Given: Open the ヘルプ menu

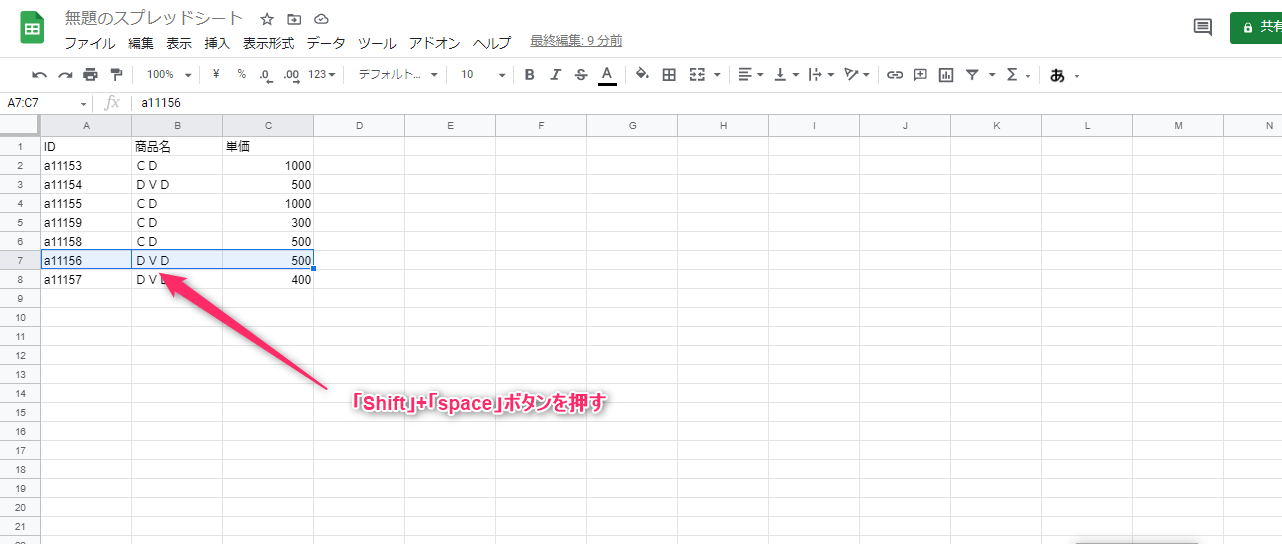Looking at the screenshot, I should tap(492, 43).
